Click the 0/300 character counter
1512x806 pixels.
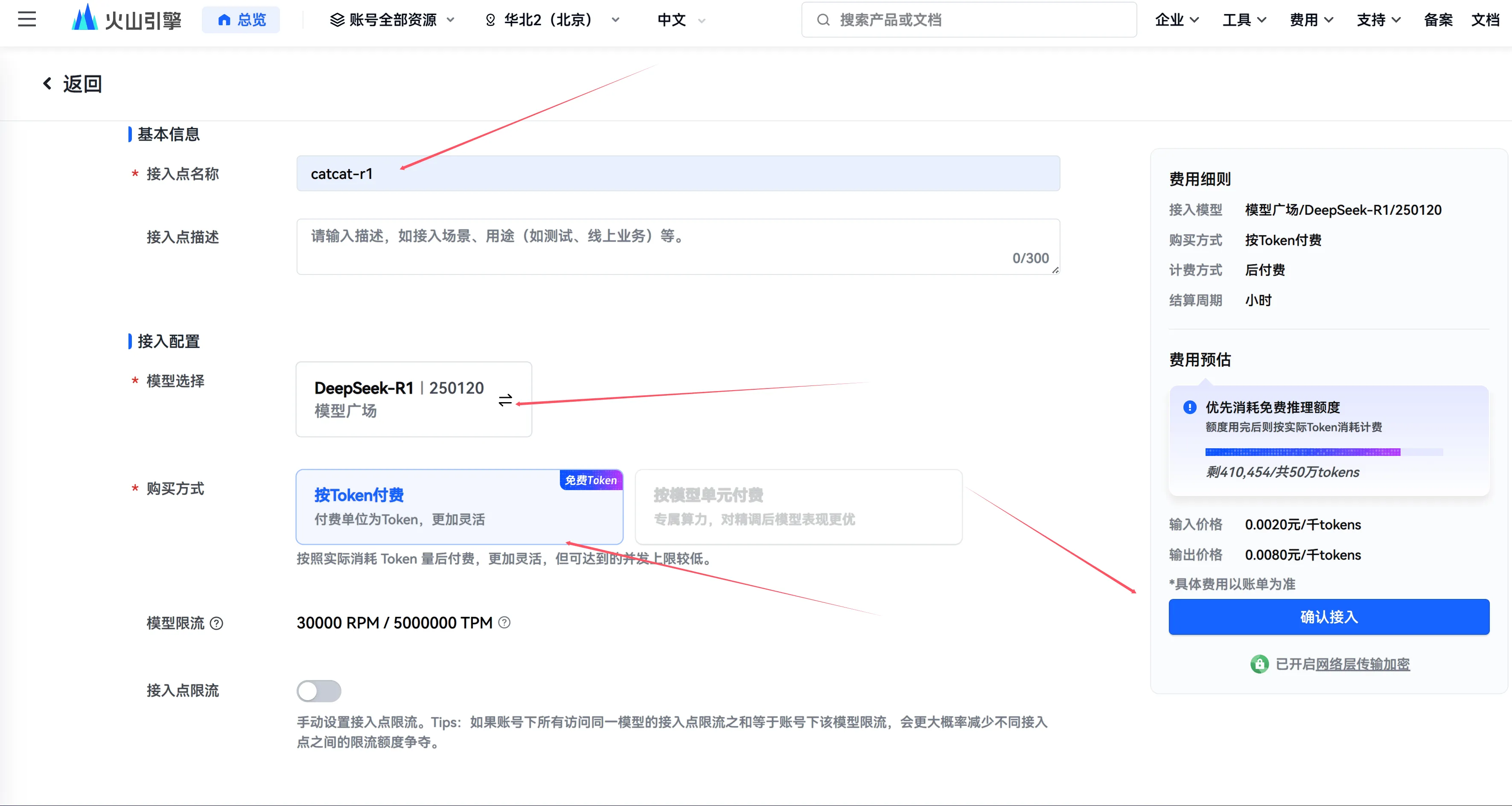coord(1031,258)
